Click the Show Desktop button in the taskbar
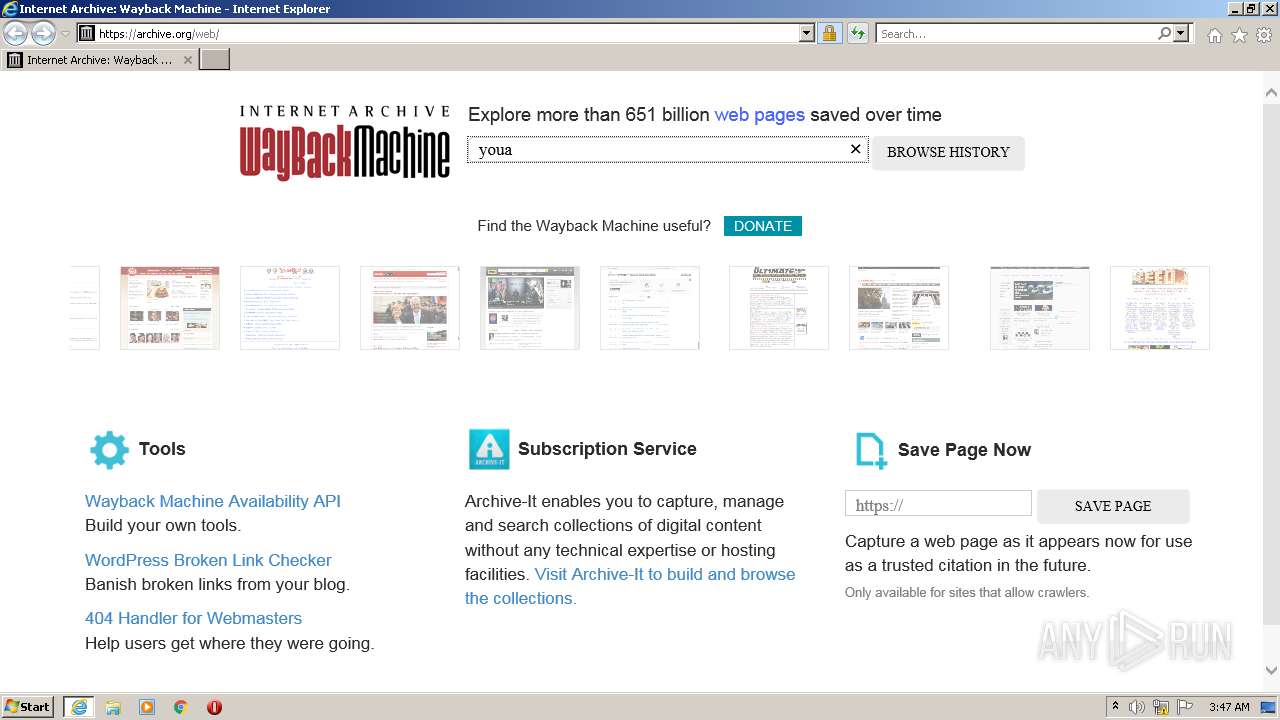1280x720 pixels. click(1269, 707)
